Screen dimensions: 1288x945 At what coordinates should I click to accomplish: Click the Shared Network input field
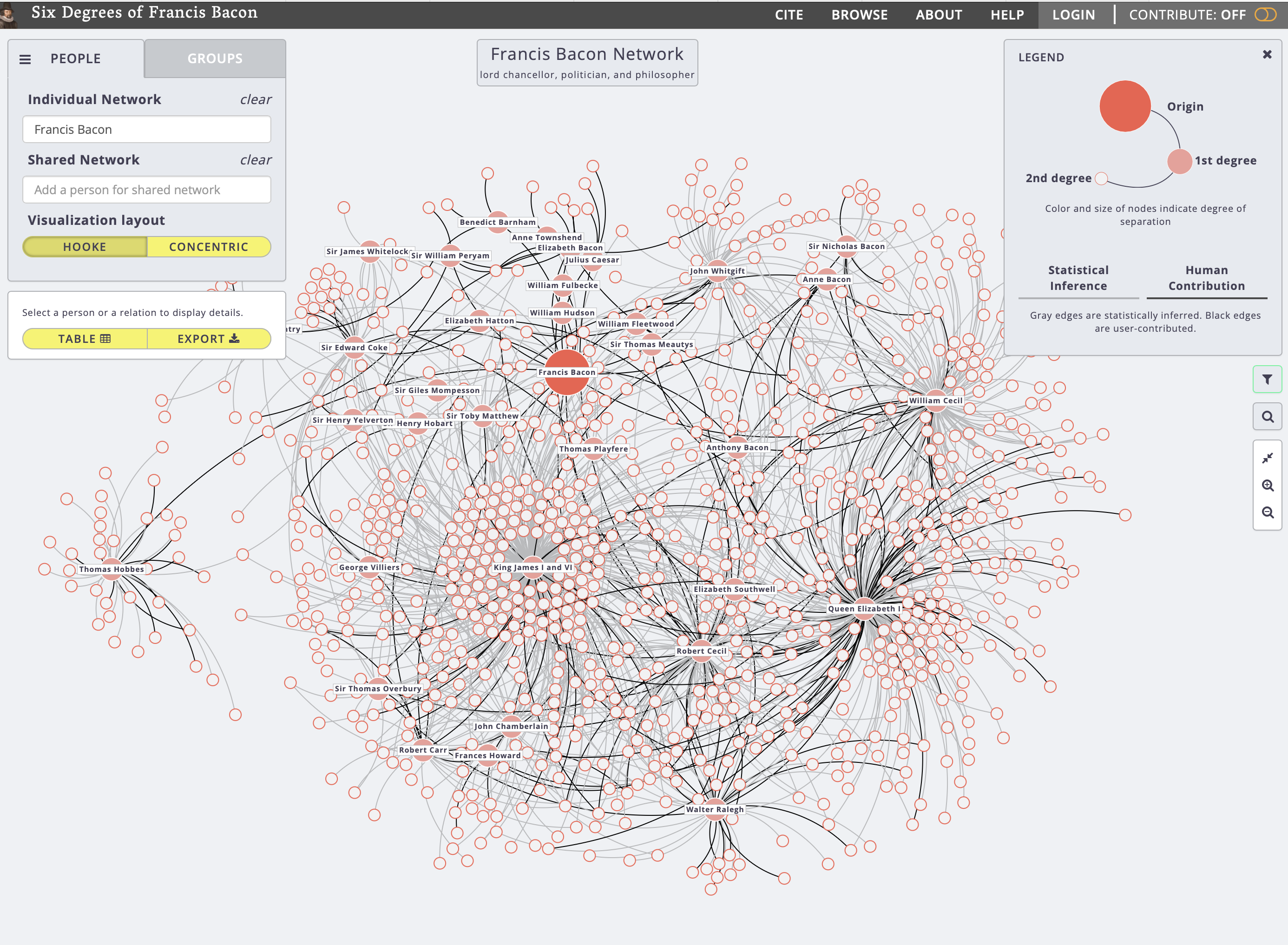(x=146, y=190)
